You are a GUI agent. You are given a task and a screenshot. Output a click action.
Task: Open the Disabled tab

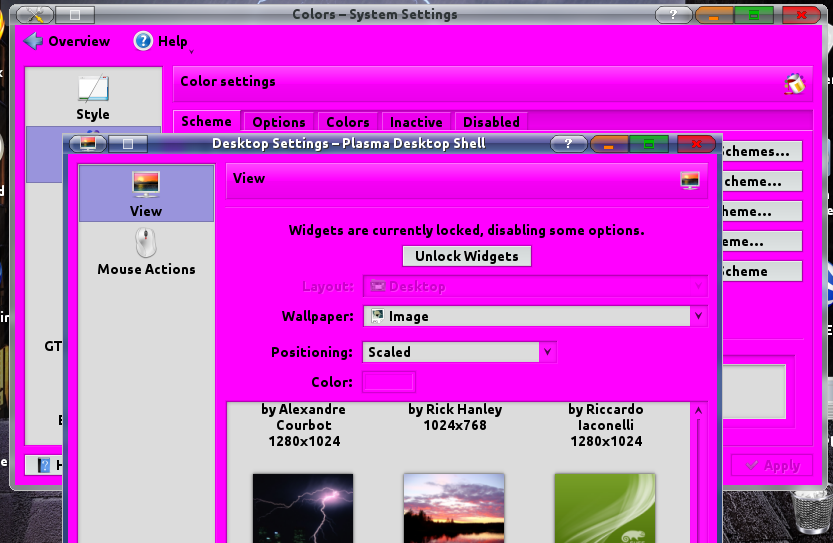491,122
